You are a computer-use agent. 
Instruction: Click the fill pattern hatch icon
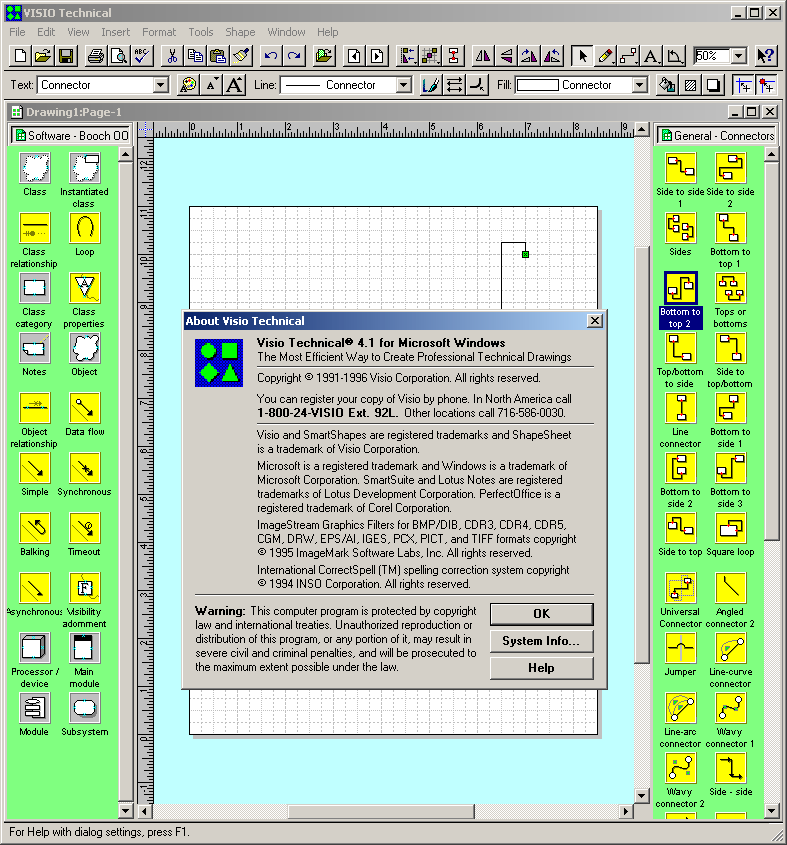tap(690, 85)
